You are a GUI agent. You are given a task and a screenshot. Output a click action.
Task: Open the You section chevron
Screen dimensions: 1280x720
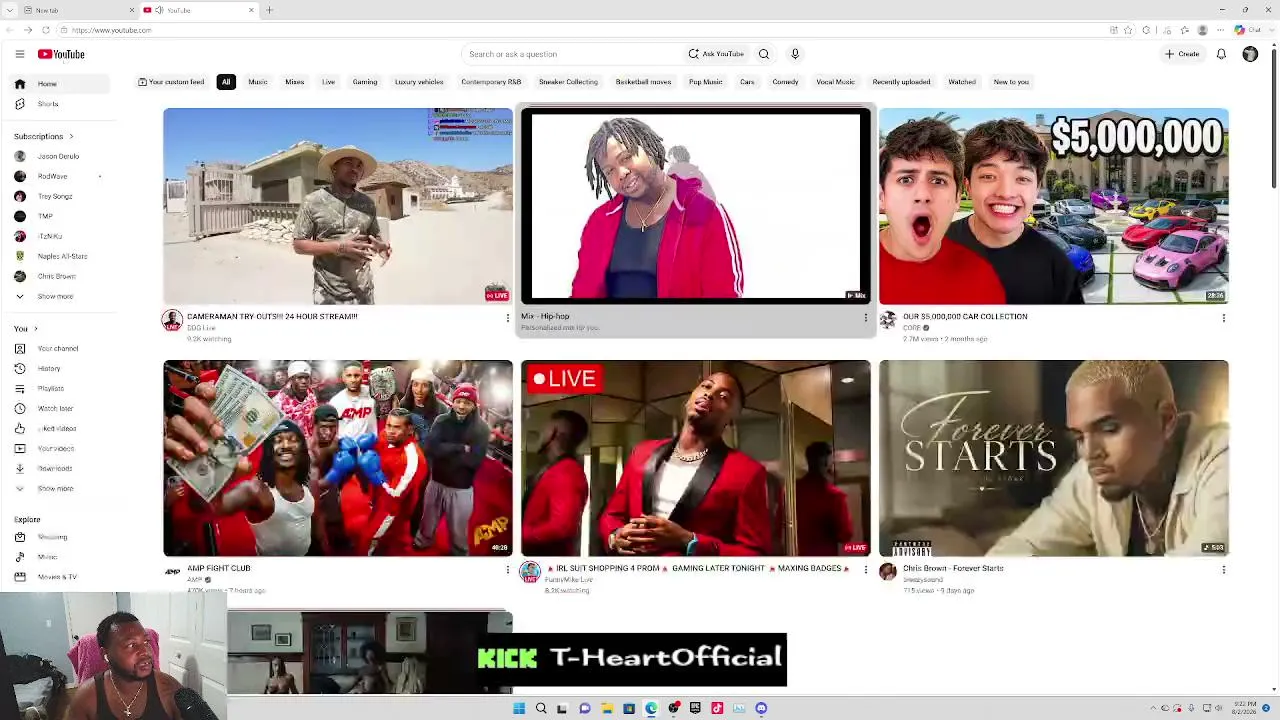36,328
